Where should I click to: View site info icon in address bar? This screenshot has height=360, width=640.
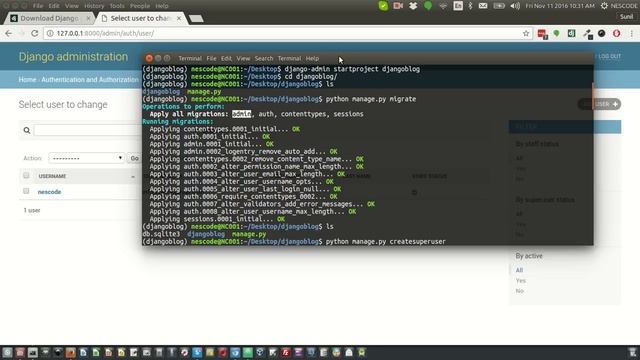point(50,33)
